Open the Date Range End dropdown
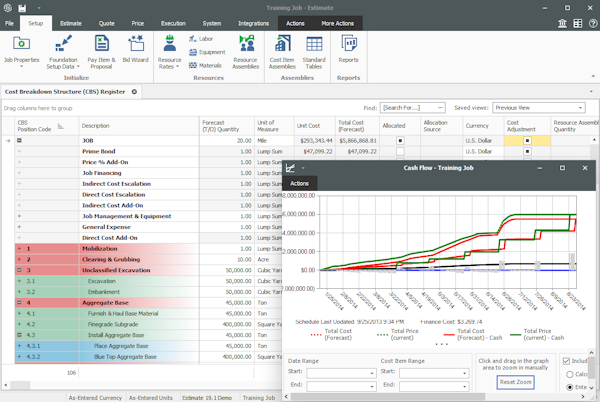The width and height of the screenshot is (600, 402). [372, 387]
